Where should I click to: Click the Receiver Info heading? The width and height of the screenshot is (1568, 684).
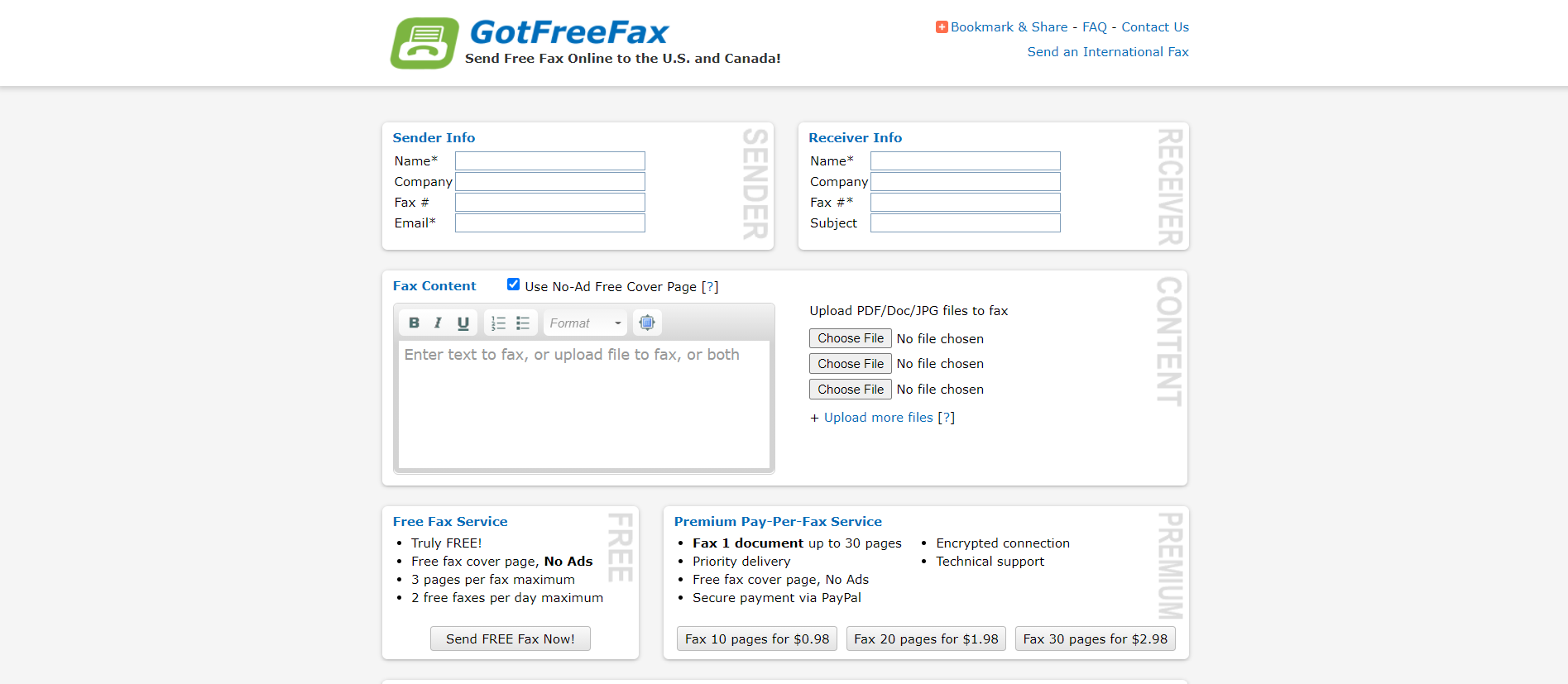pyautogui.click(x=856, y=138)
